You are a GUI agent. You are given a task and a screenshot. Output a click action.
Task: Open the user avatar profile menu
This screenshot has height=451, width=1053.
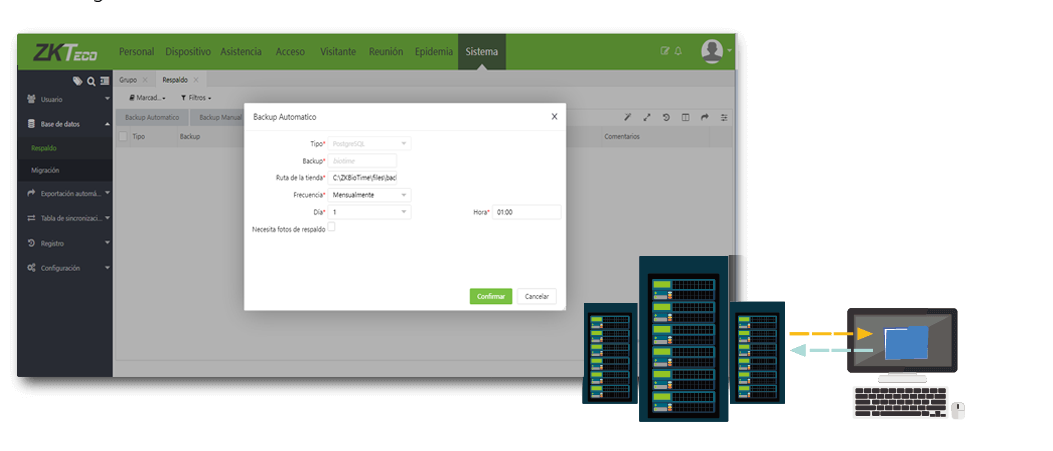(x=712, y=51)
